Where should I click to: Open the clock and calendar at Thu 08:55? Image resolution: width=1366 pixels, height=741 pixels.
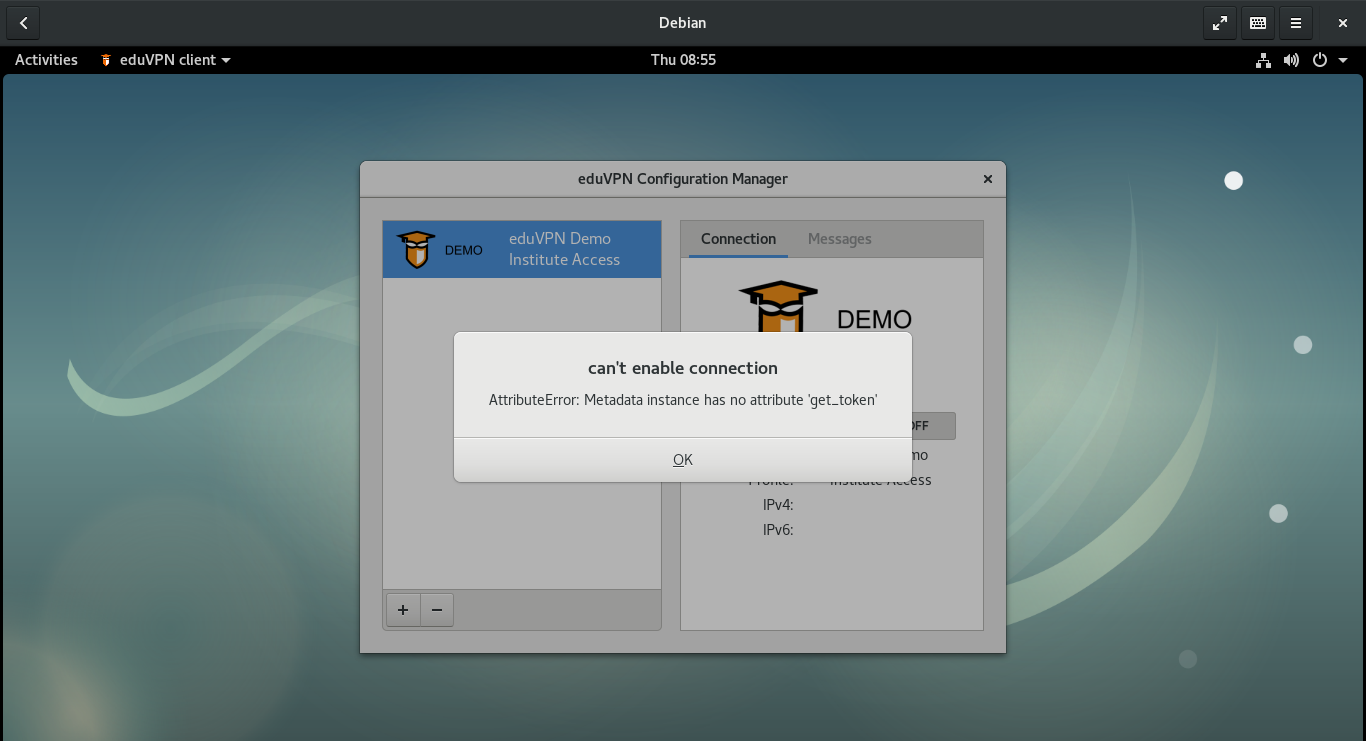click(683, 60)
